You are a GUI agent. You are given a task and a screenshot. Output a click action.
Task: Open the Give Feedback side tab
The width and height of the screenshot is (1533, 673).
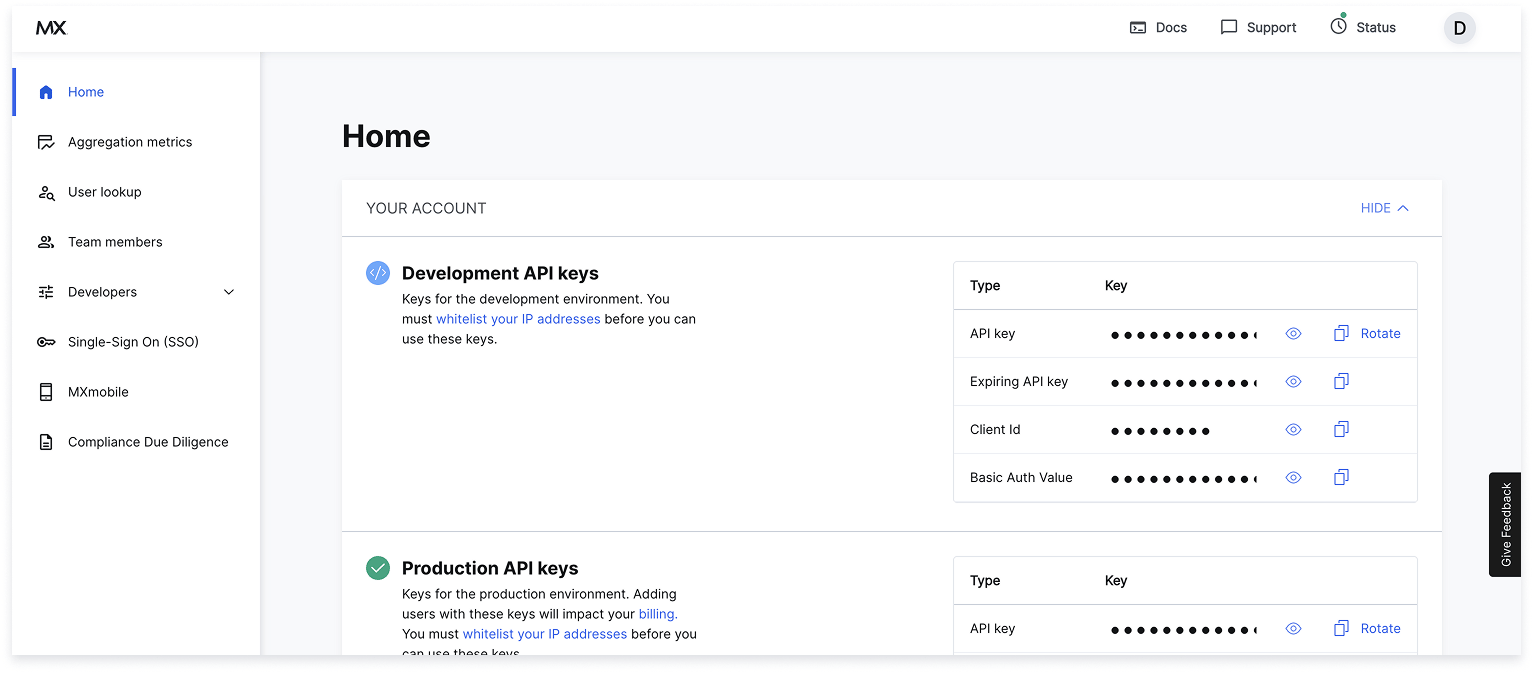pos(1505,524)
